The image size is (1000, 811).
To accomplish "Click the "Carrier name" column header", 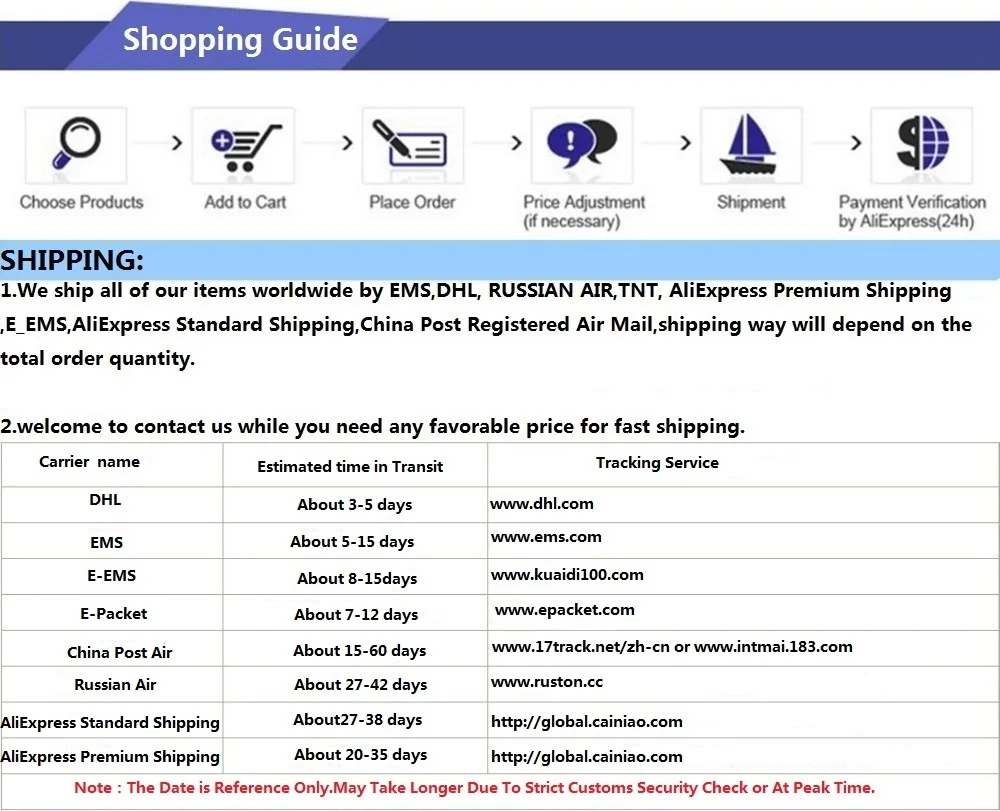I will [x=89, y=462].
